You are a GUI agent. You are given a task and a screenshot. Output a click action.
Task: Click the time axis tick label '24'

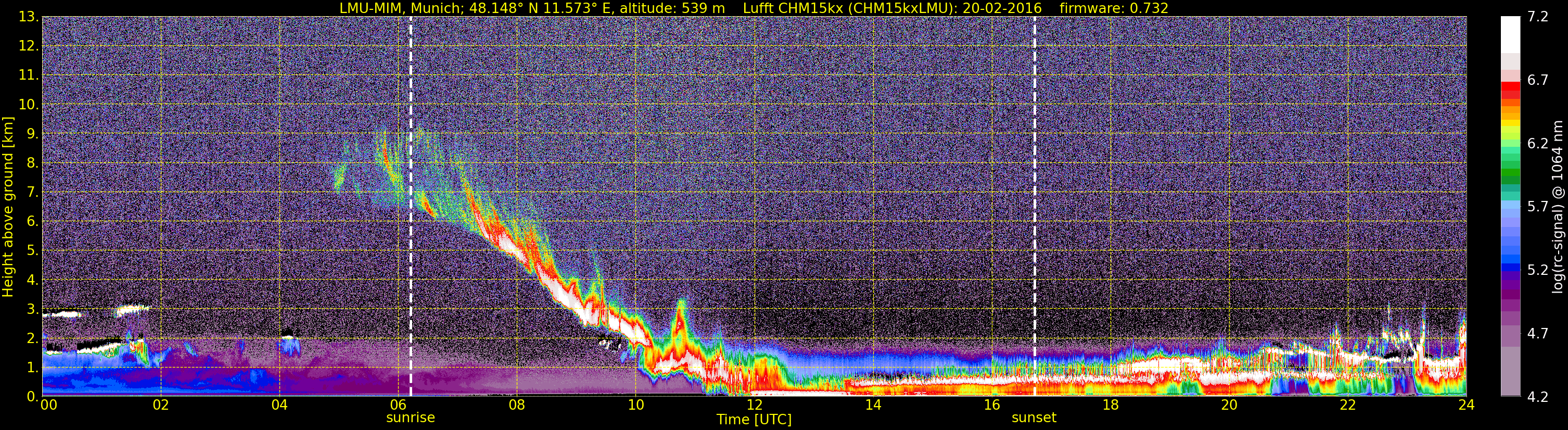coord(1467,405)
